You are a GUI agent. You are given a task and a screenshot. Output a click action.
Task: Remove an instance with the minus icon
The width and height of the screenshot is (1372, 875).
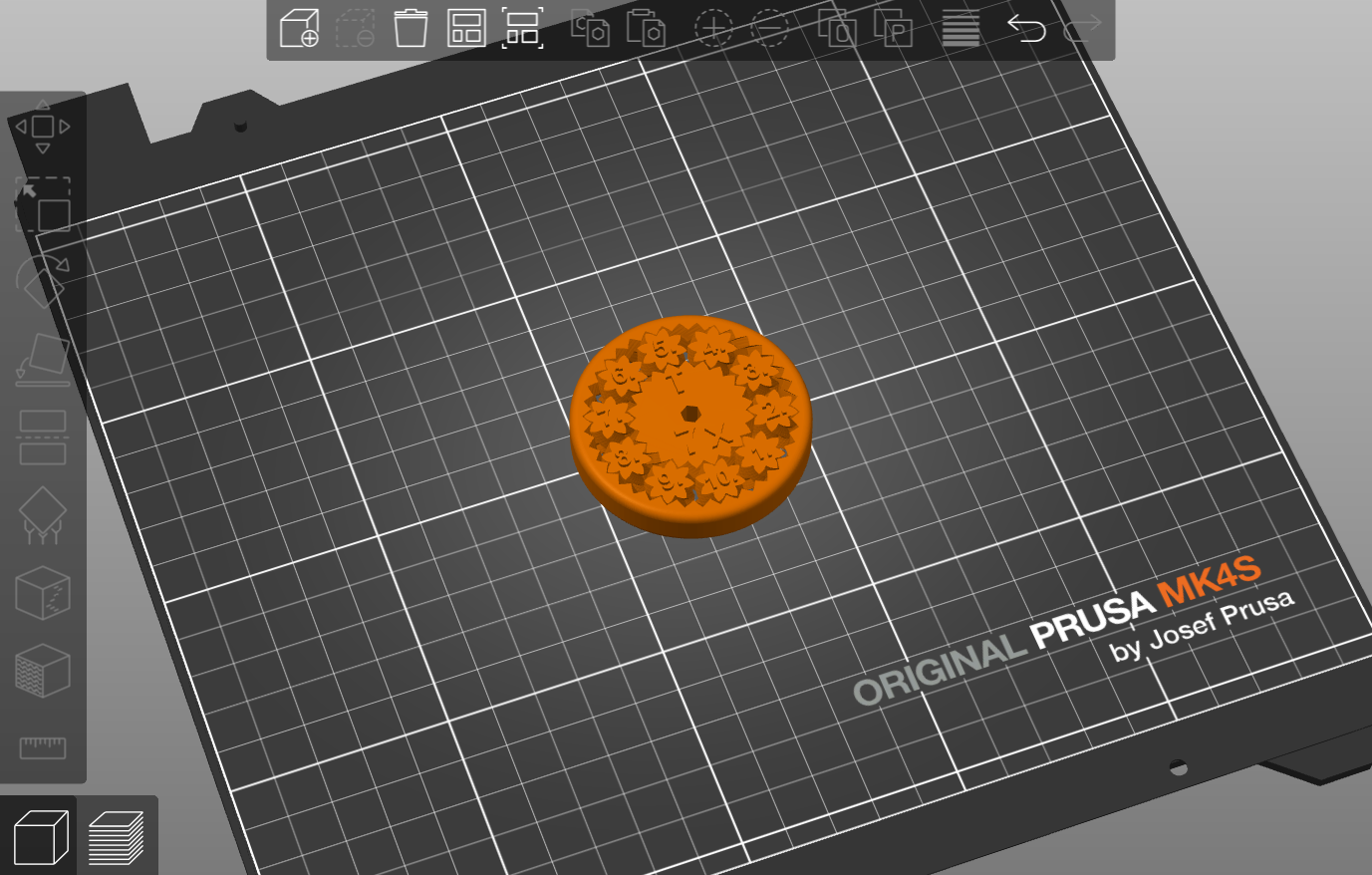click(769, 28)
